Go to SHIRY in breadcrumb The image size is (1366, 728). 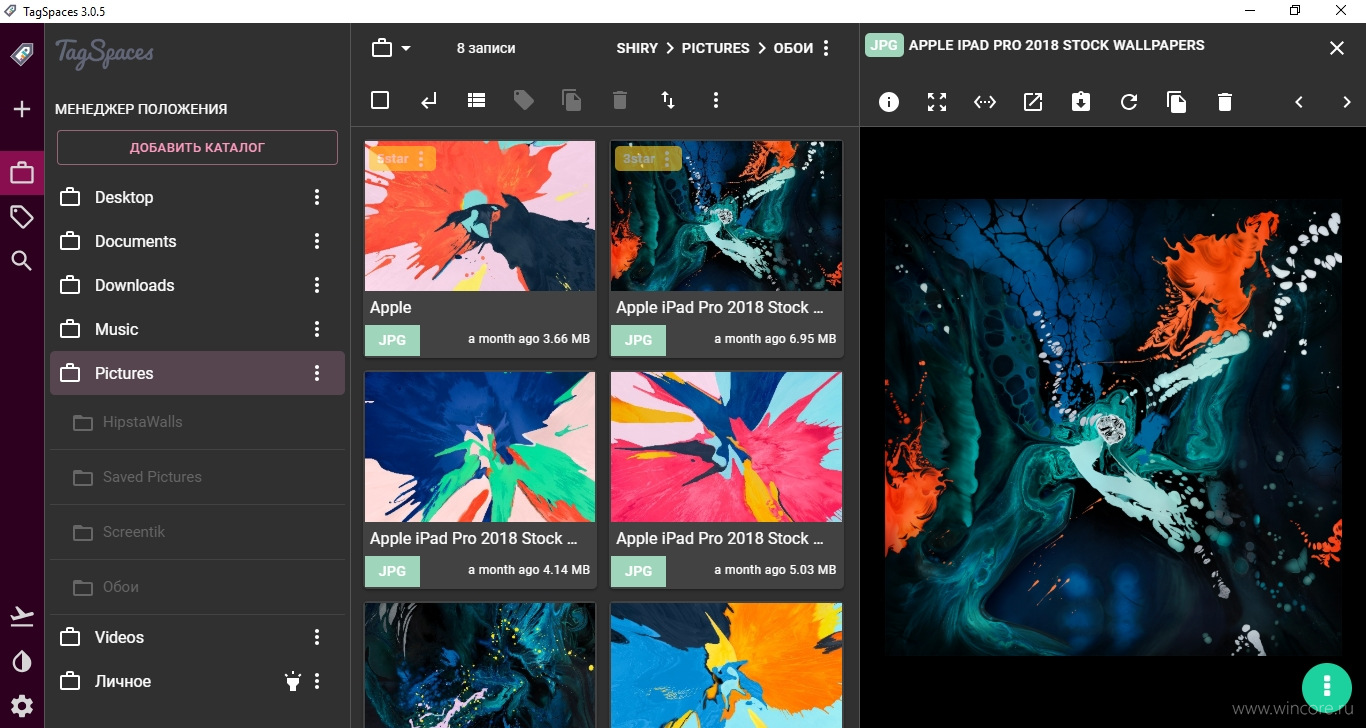tap(637, 48)
